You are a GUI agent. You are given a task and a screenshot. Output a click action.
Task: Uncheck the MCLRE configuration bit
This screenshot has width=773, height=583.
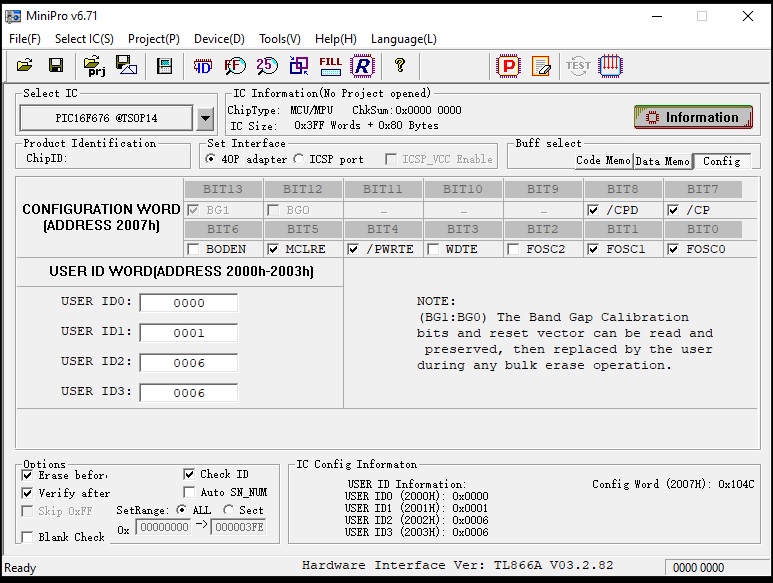[274, 249]
